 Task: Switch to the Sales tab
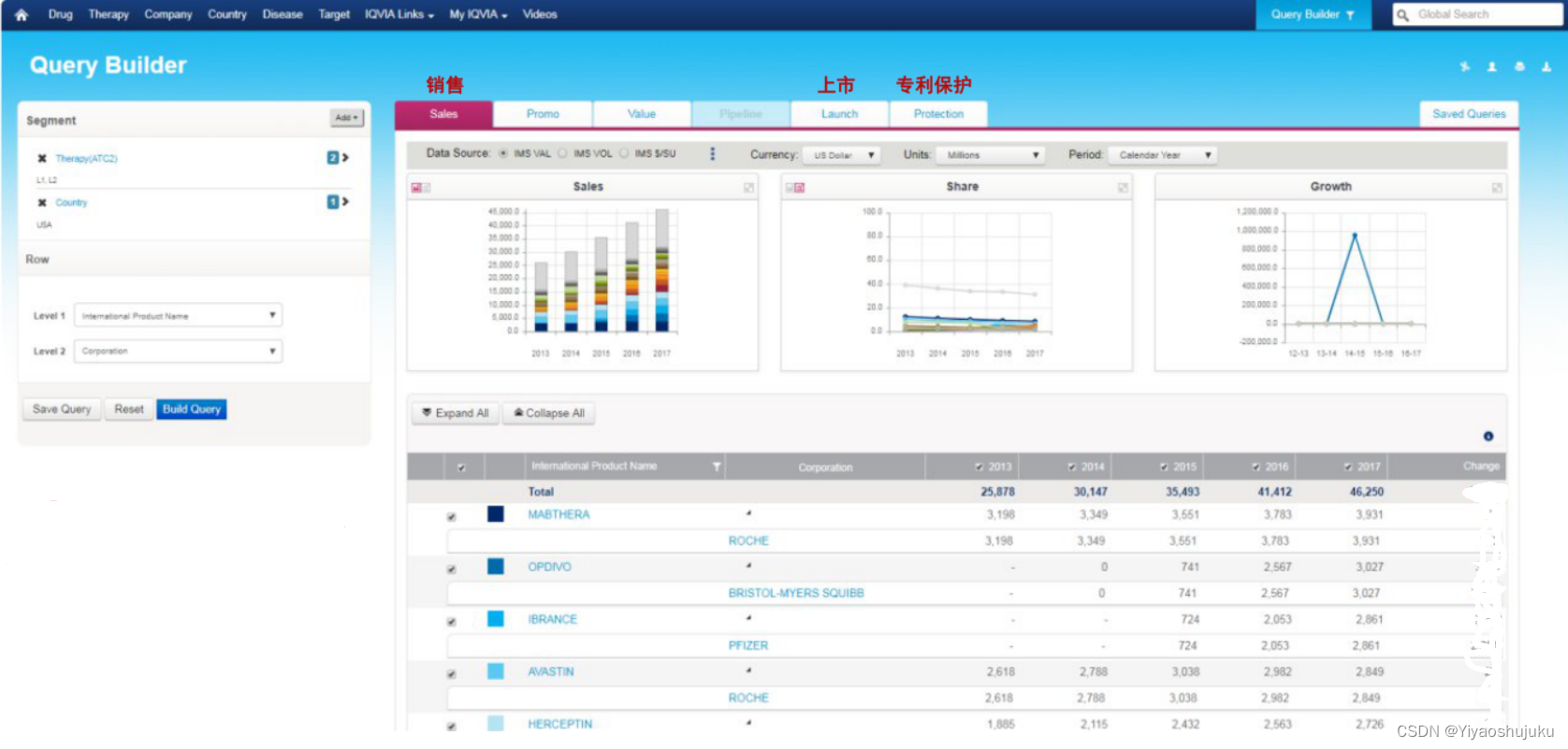(443, 114)
